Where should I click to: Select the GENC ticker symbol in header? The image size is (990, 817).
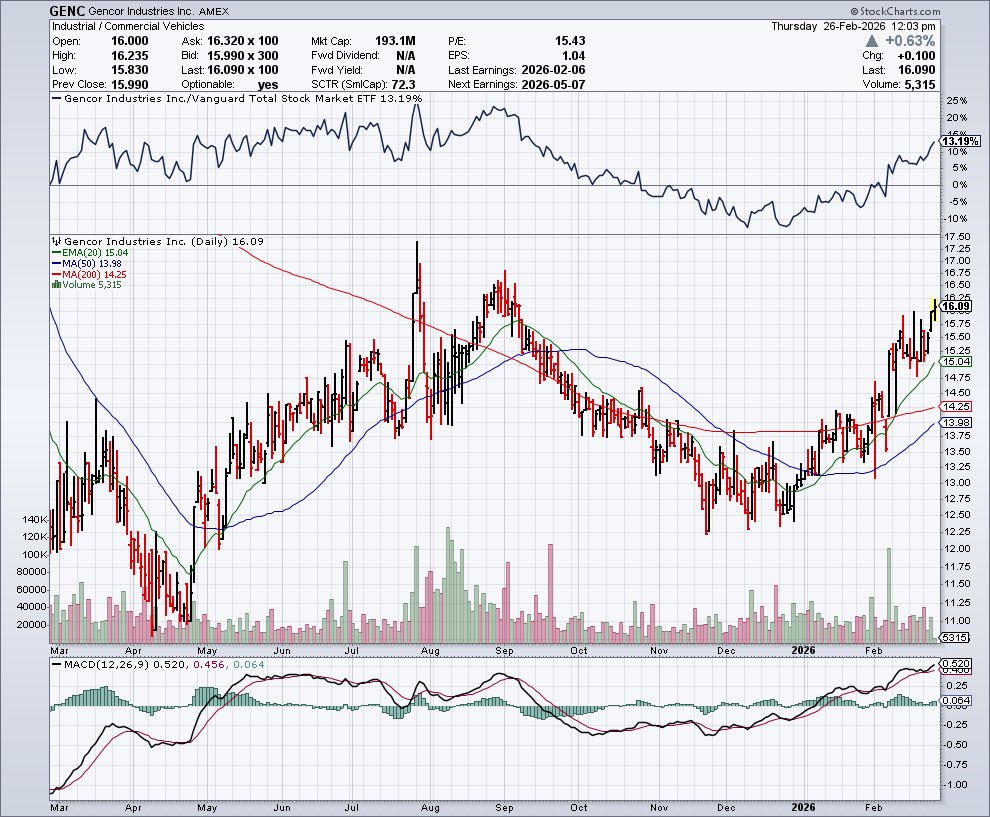67,11
